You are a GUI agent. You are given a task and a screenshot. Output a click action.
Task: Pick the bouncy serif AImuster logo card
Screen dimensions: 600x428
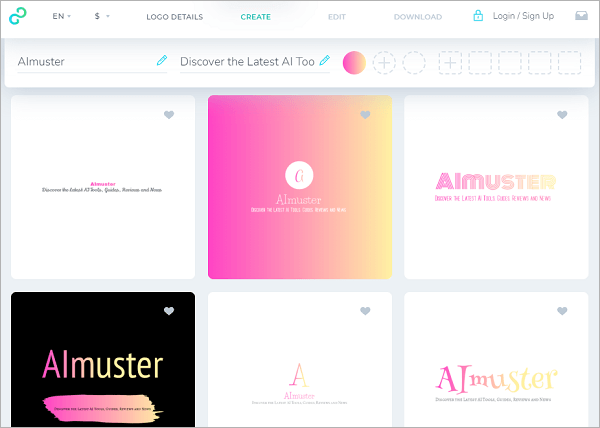pos(496,360)
